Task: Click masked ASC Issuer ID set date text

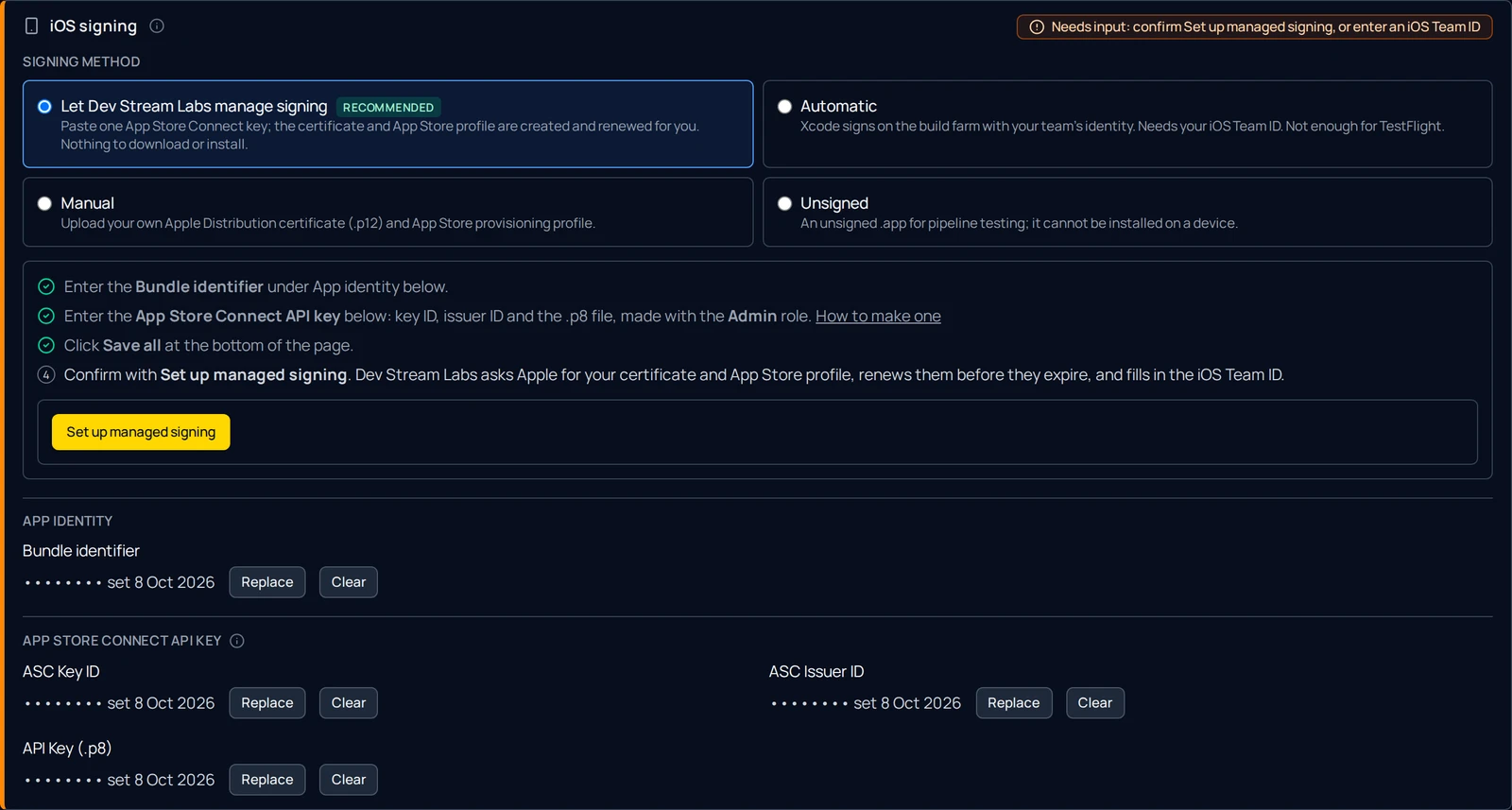Action: (x=867, y=703)
